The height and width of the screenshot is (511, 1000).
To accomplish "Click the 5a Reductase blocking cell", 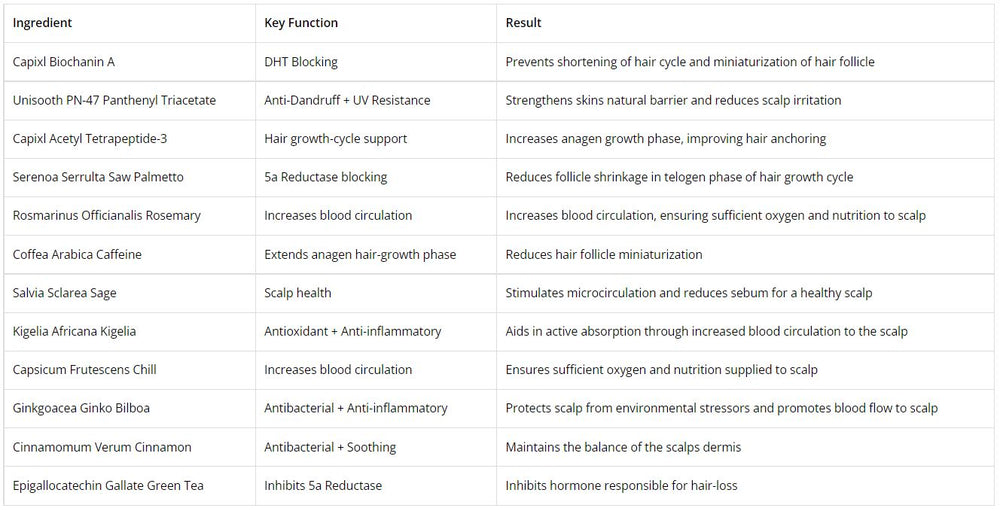I will (x=376, y=177).
